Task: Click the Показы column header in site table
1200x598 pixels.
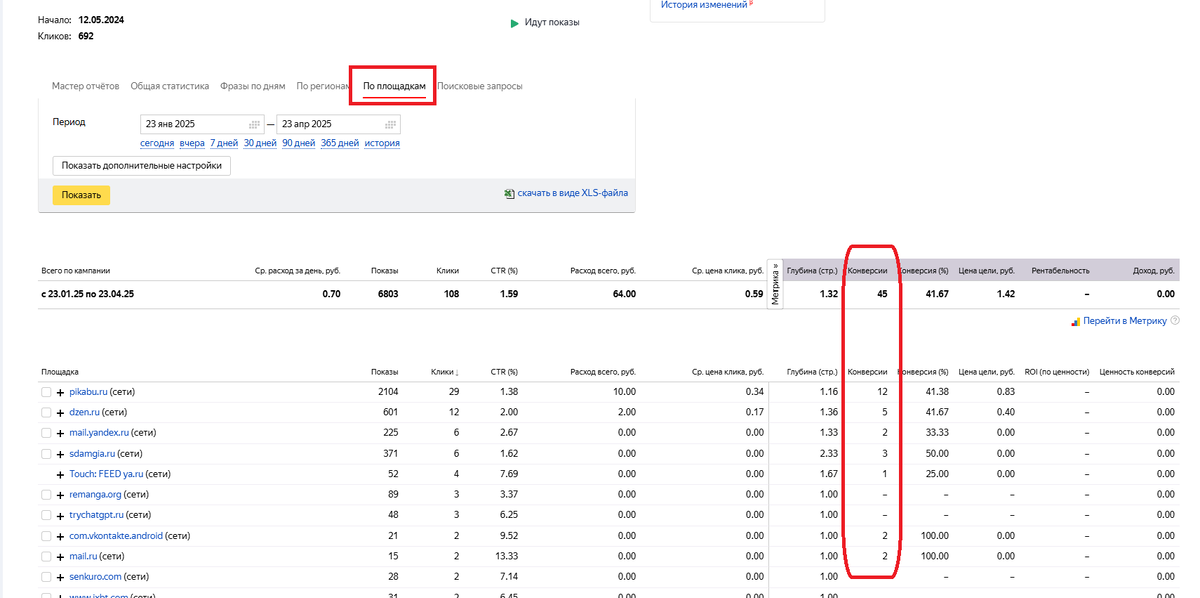Action: [384, 372]
